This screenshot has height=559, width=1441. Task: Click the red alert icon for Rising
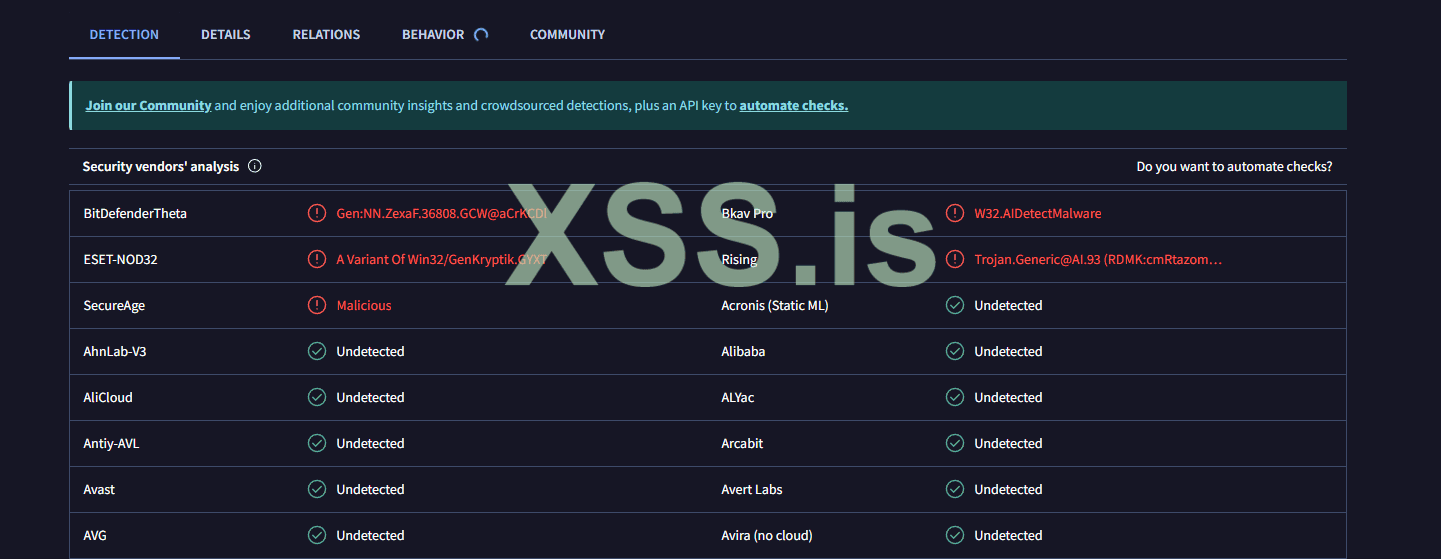click(x=955, y=259)
